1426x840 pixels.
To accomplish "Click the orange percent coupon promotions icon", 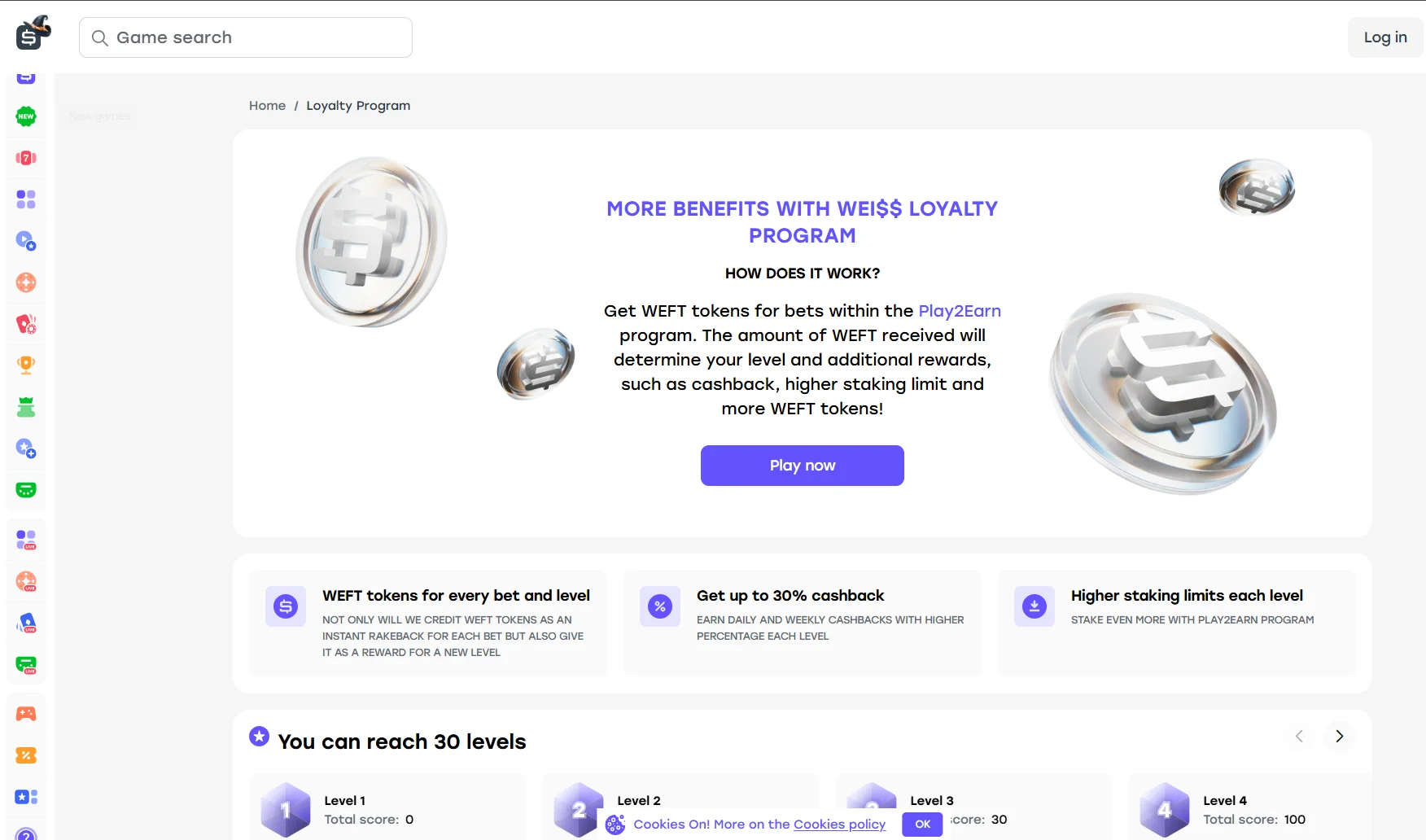I will pyautogui.click(x=26, y=755).
